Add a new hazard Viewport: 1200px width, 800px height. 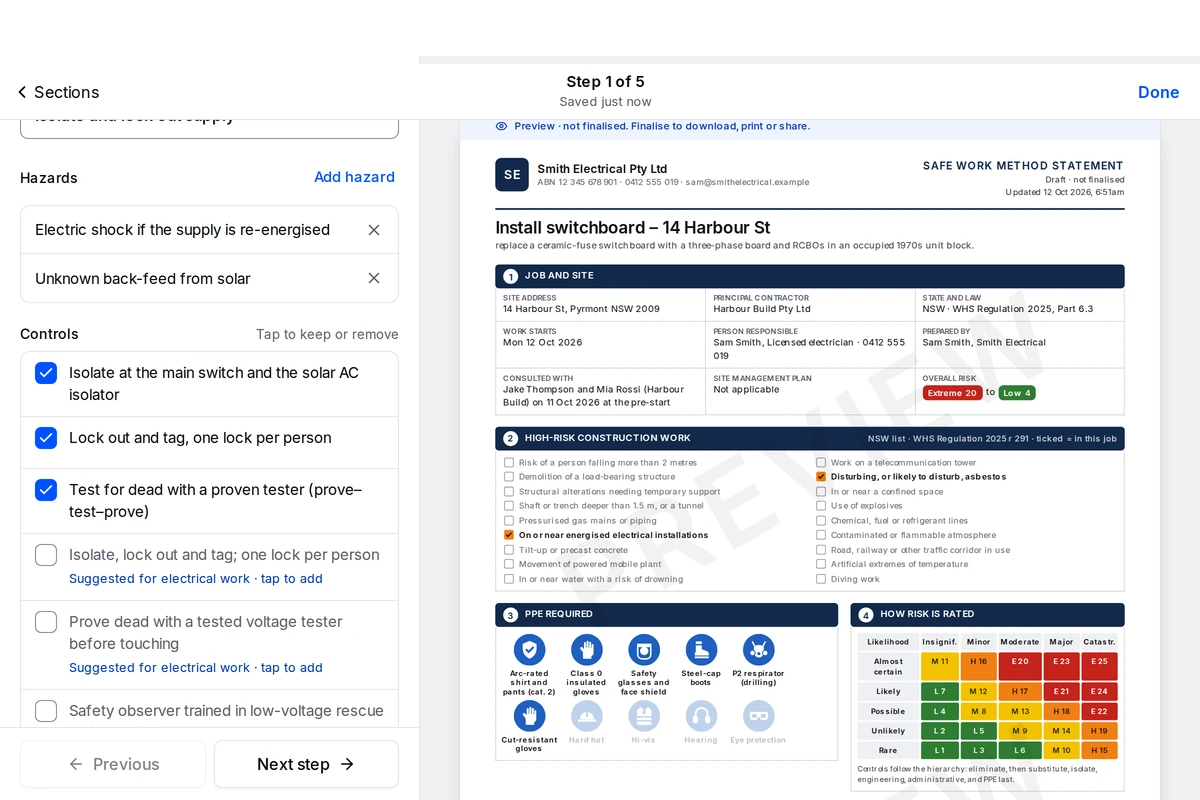click(x=354, y=177)
